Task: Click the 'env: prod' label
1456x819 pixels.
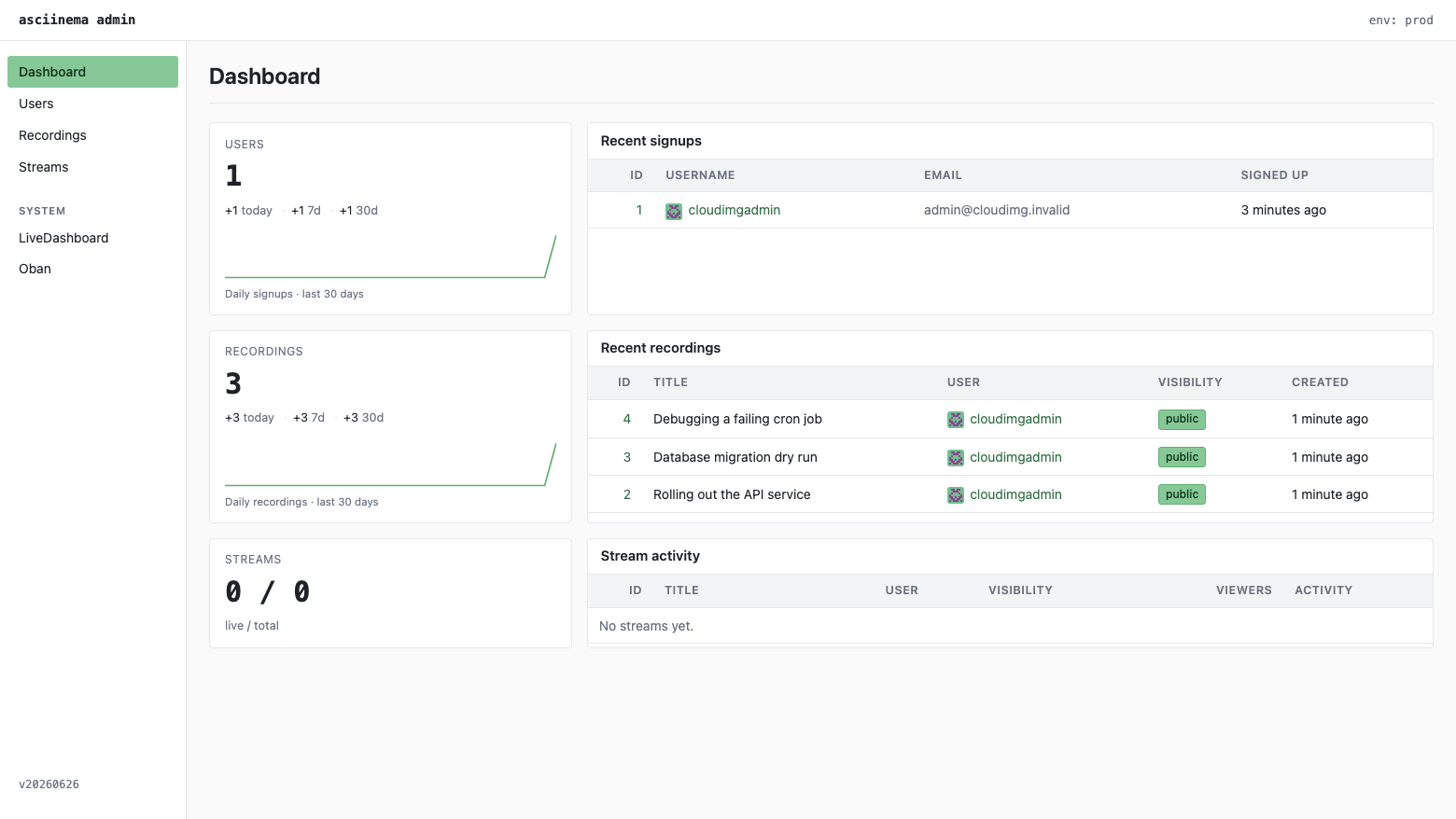Action: tap(1401, 20)
